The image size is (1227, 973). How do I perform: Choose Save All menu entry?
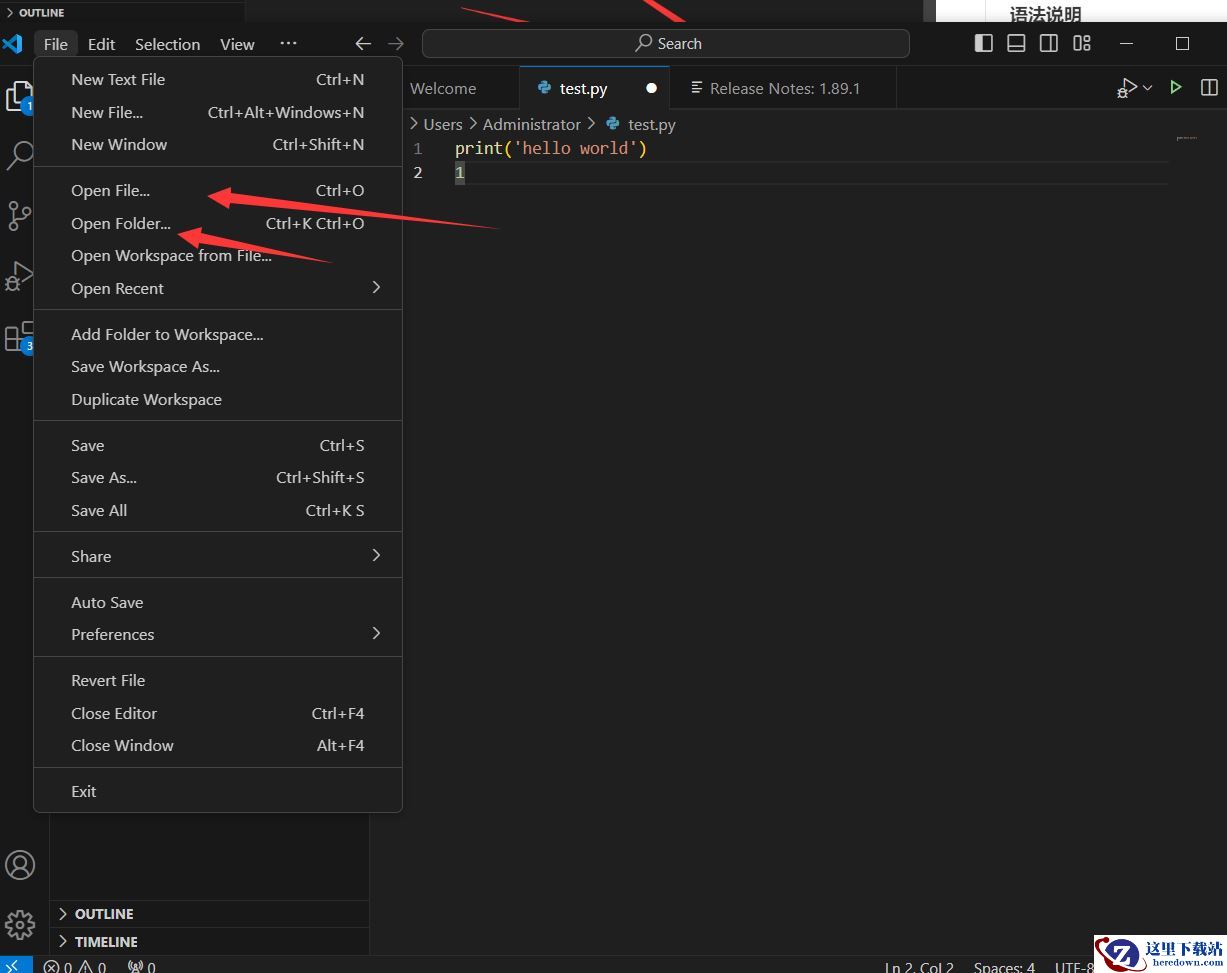[x=218, y=511]
